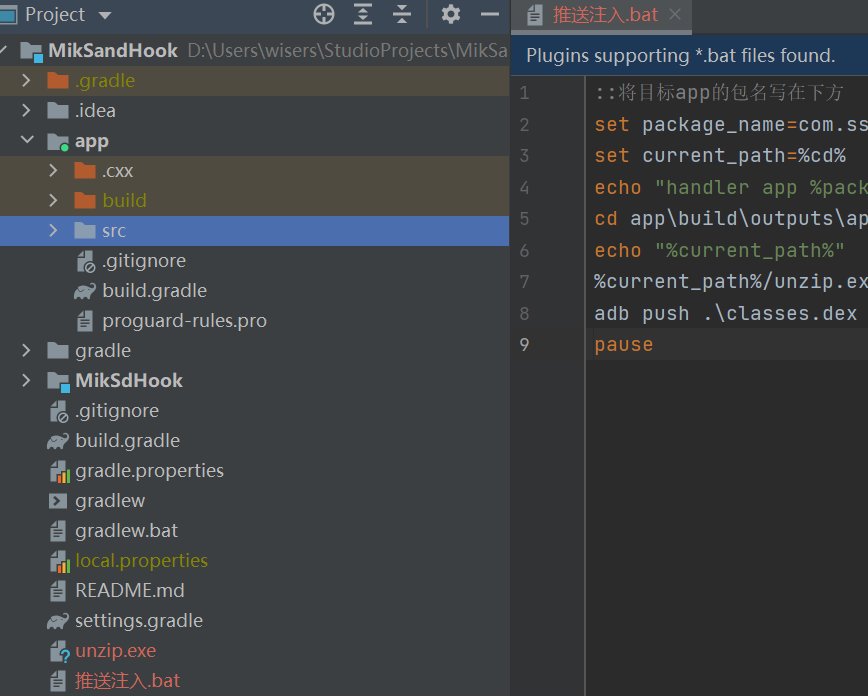
Task: Expand the MikSdHook module
Action: (27, 381)
